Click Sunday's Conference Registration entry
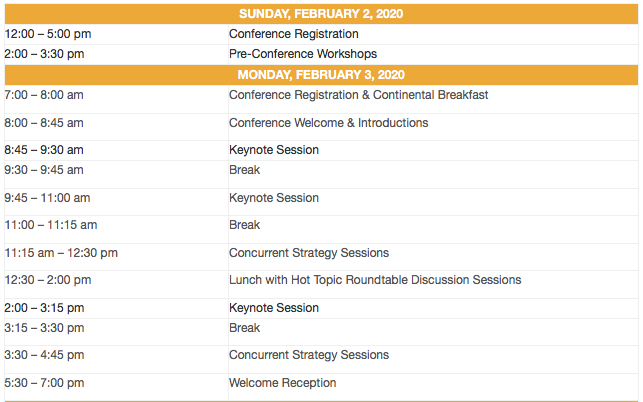 point(293,34)
